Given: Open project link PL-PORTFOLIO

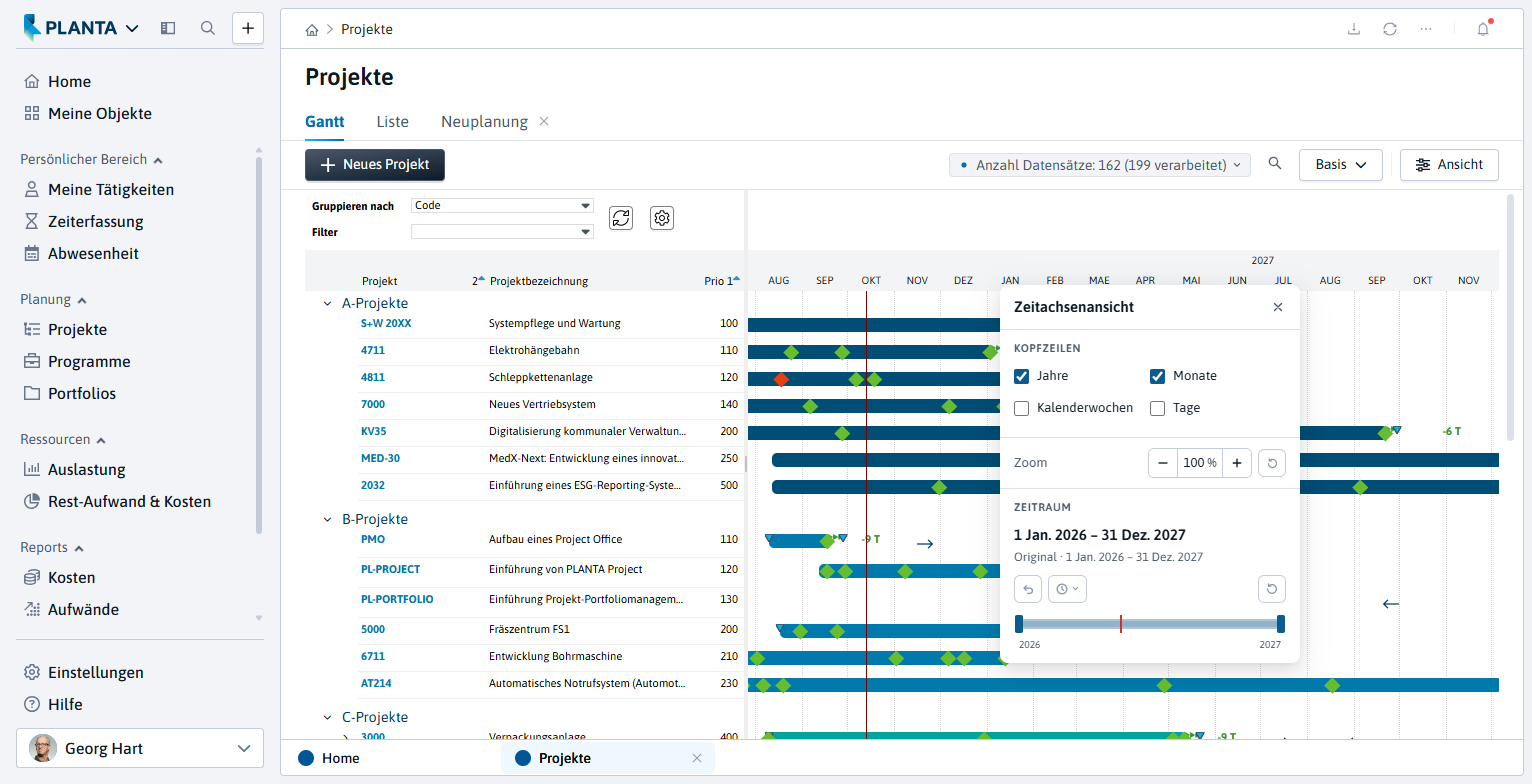Looking at the screenshot, I should tap(397, 599).
